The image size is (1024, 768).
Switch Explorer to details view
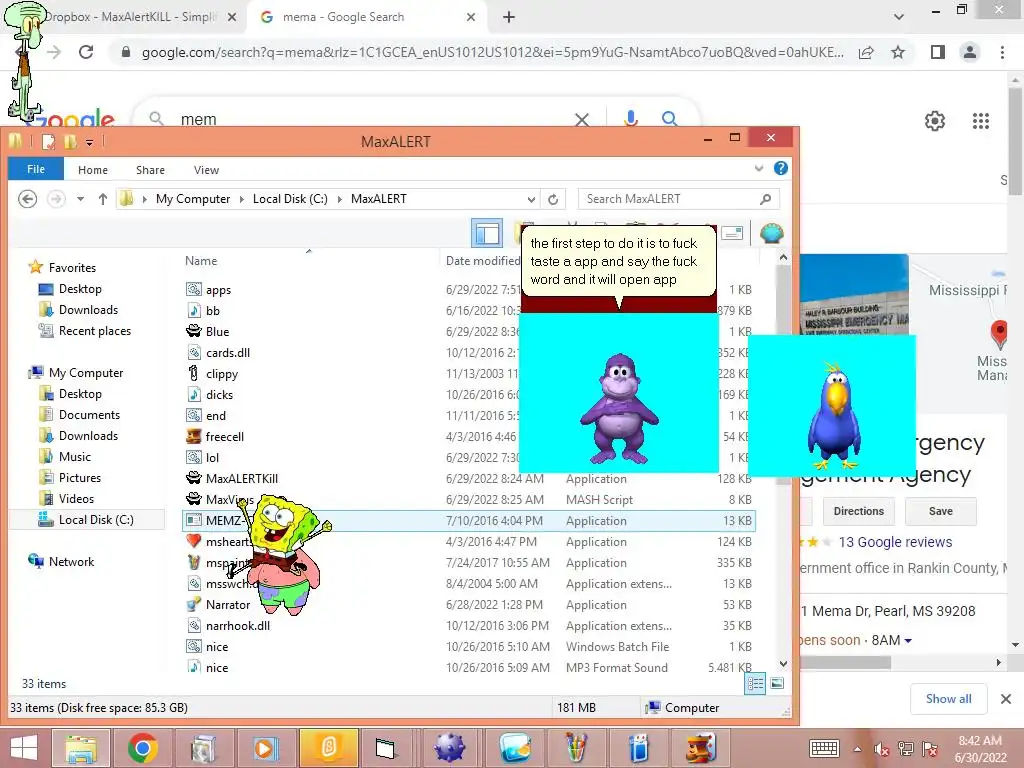point(755,683)
